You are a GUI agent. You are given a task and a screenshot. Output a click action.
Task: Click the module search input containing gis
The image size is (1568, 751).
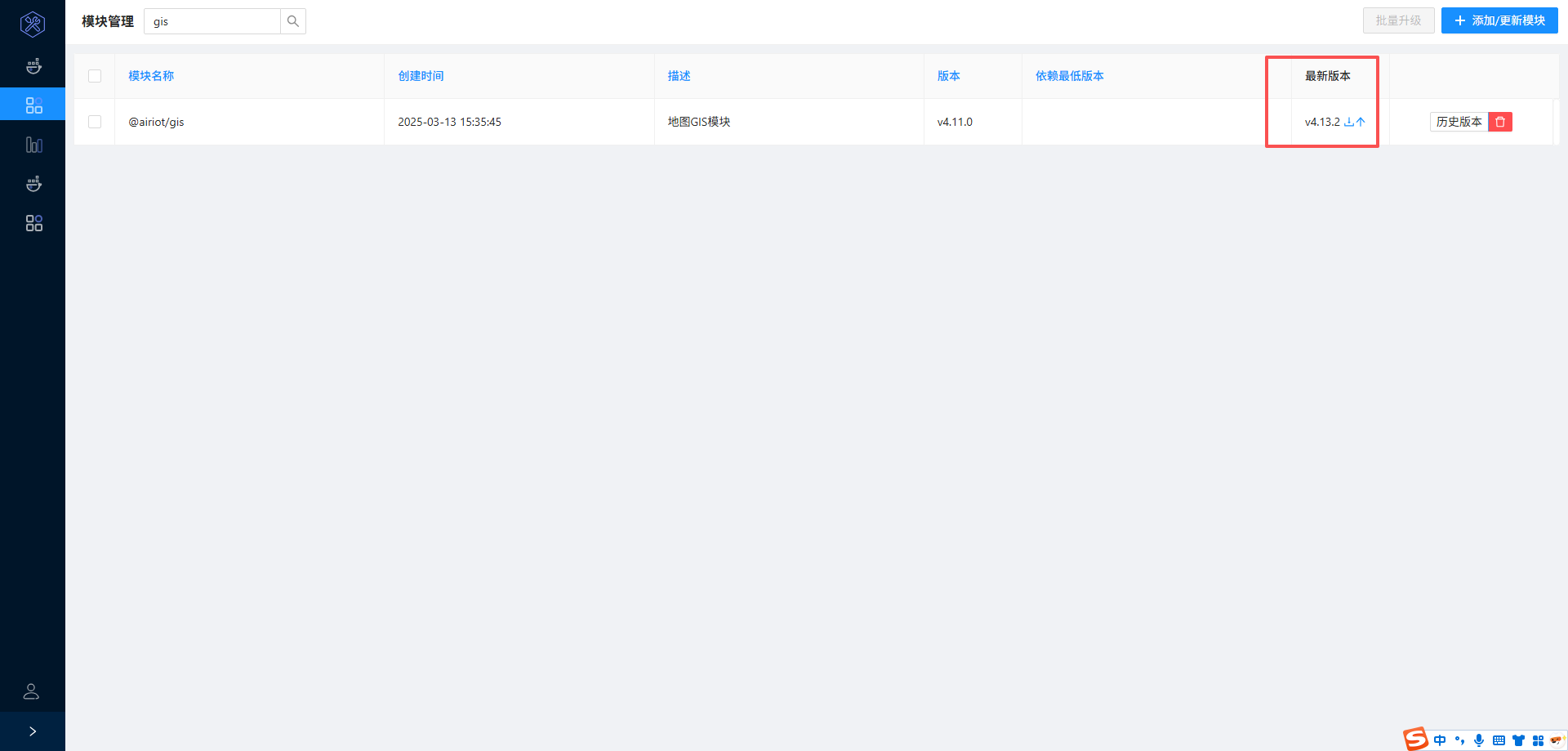pos(212,21)
